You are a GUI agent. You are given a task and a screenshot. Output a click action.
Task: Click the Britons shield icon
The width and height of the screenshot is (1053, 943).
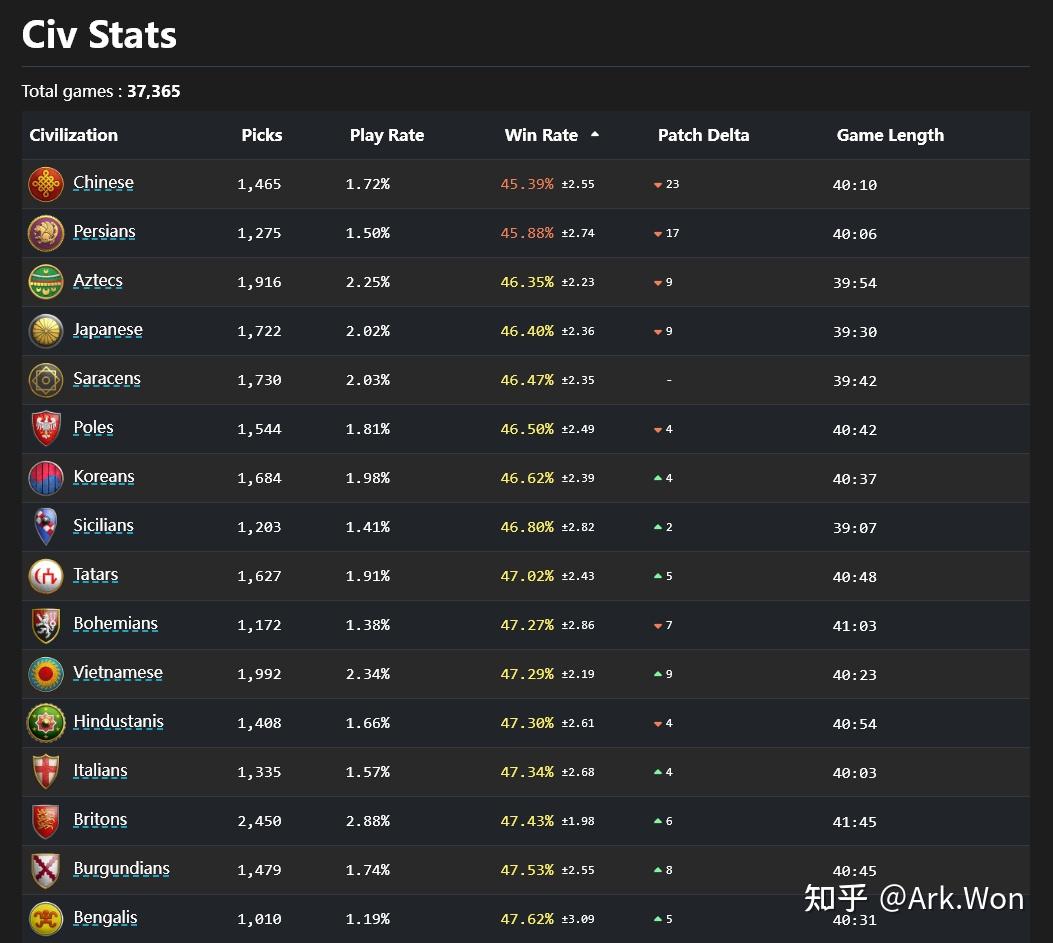[x=46, y=821]
